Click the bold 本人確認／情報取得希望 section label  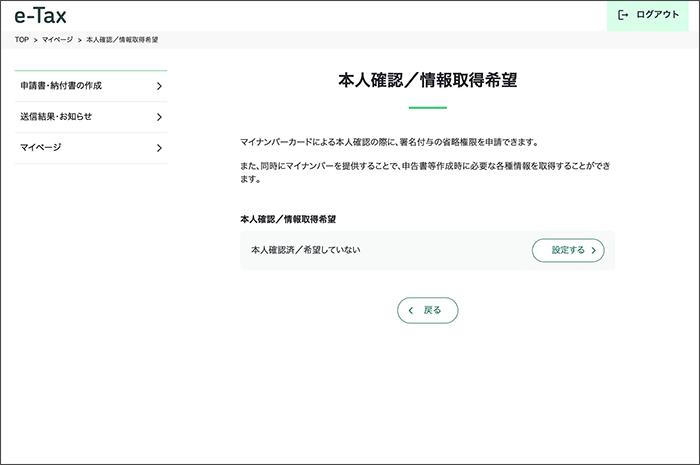[x=288, y=217]
